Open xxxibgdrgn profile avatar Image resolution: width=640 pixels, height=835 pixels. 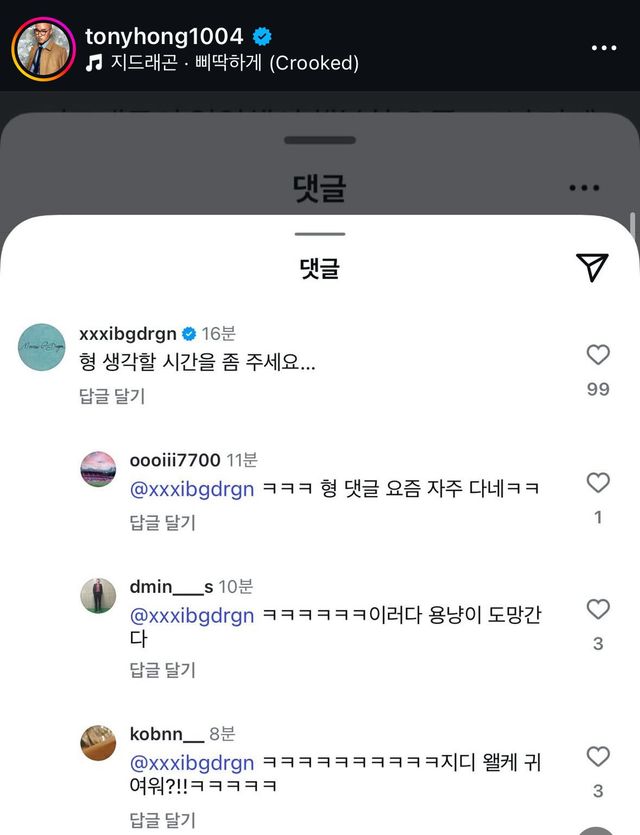pos(43,347)
